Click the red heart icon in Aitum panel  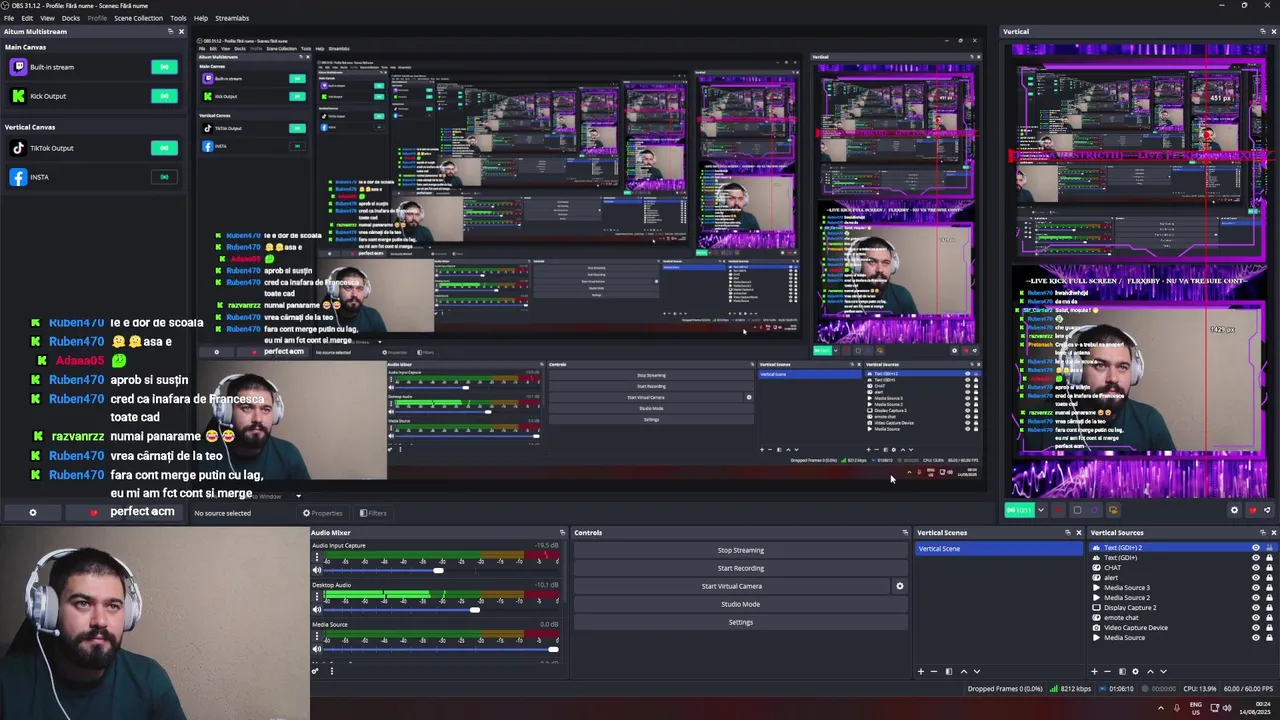(94, 513)
